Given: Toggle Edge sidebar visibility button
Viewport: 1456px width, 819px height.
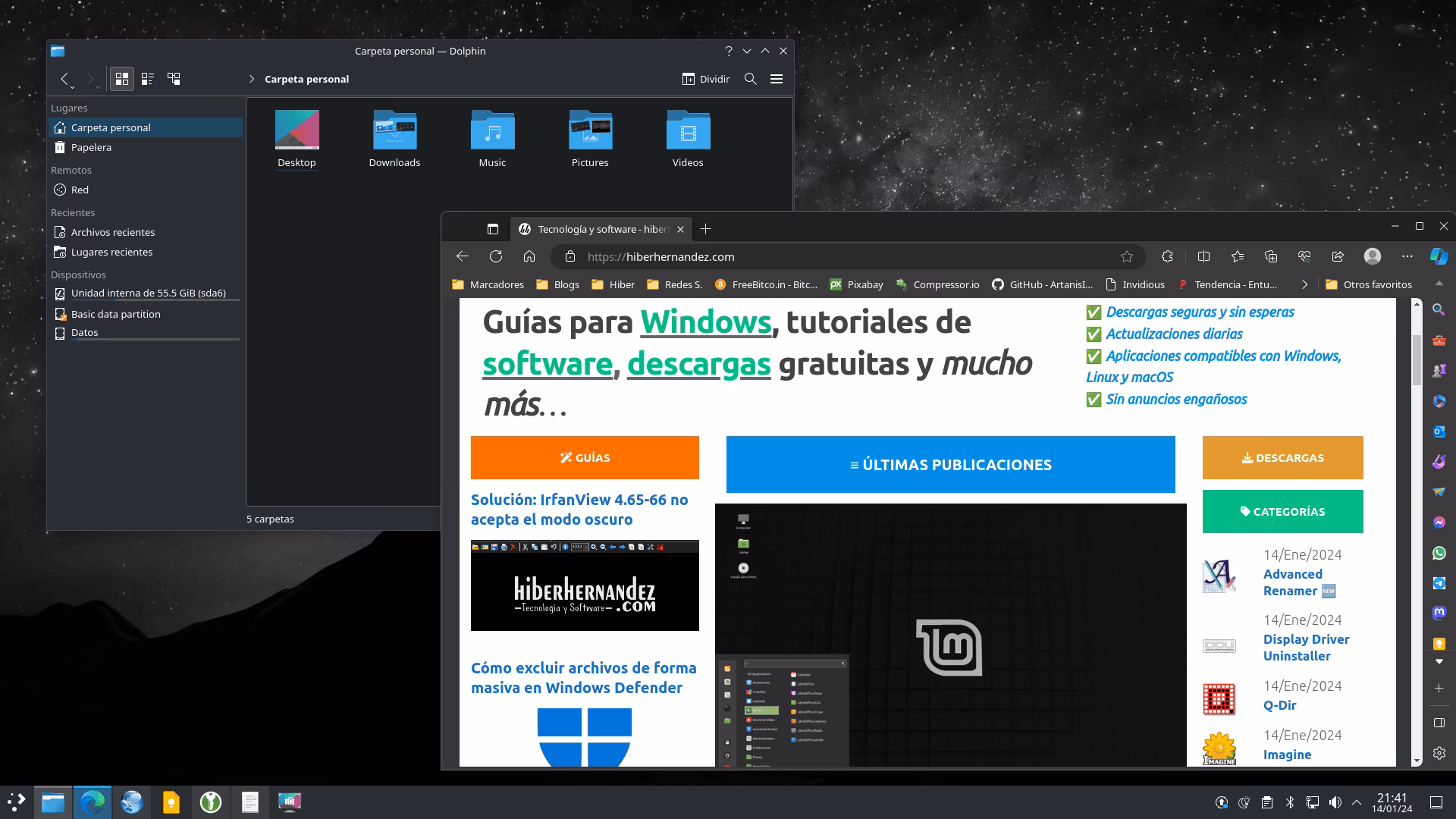Looking at the screenshot, I should click(x=1439, y=723).
